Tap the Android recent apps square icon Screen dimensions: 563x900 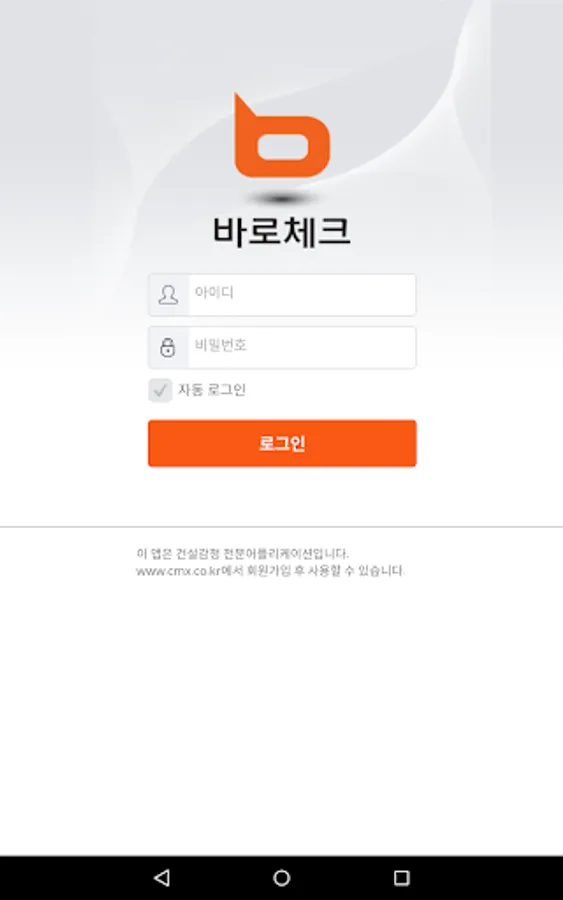tap(402, 877)
